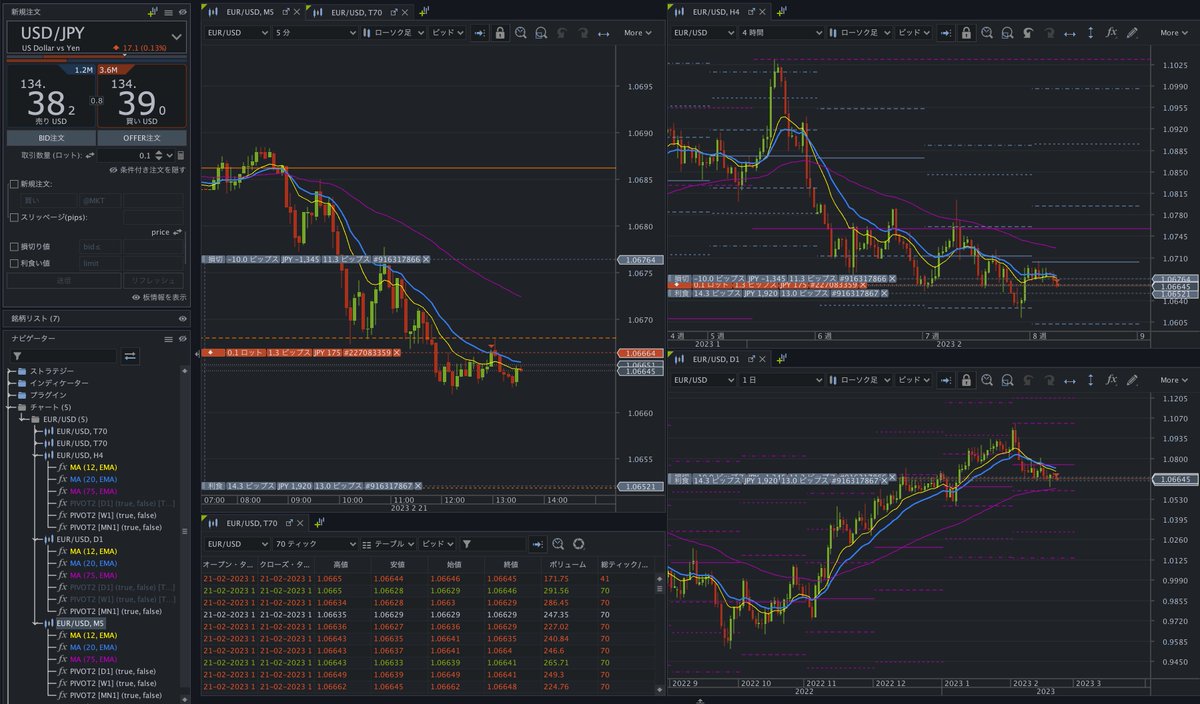Add new chart icon beside EUR/USD, H4 tab
Screen dimensions: 1200x704
[781, 11]
